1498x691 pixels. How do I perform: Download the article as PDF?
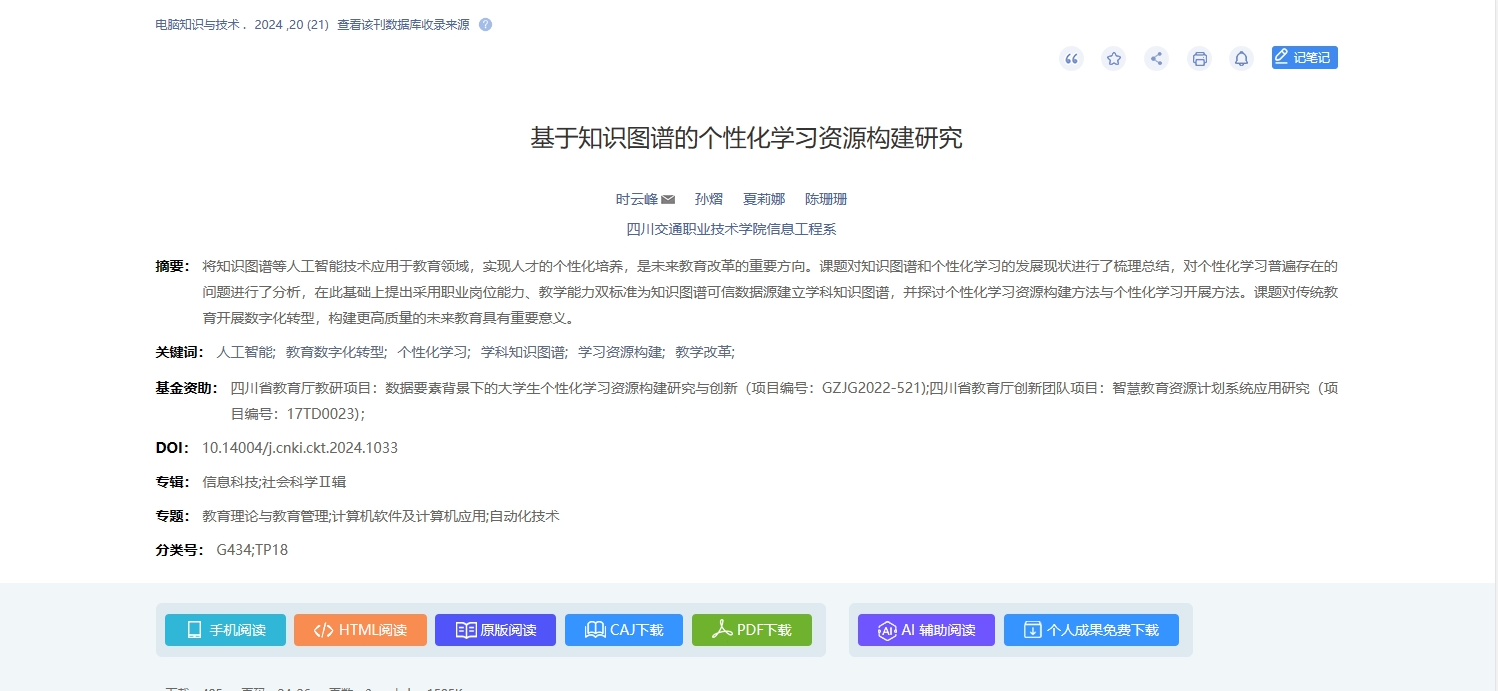(x=752, y=630)
